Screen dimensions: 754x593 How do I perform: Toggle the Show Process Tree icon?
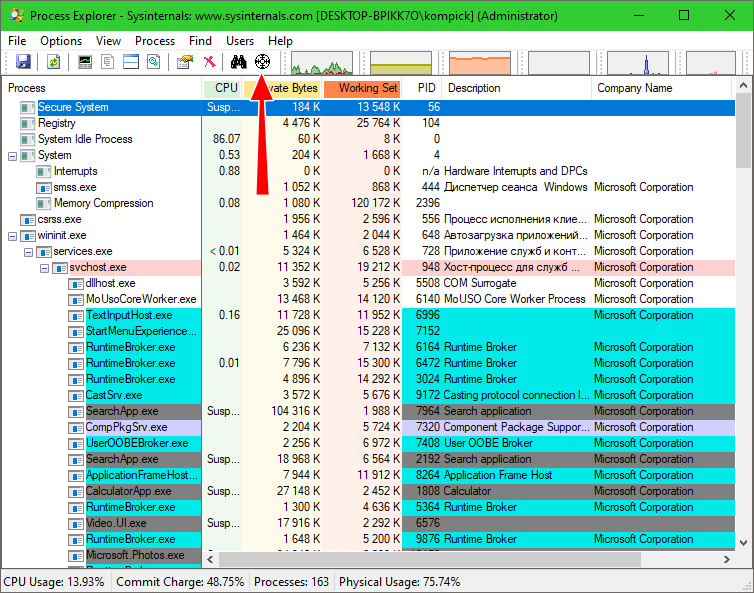coord(108,62)
